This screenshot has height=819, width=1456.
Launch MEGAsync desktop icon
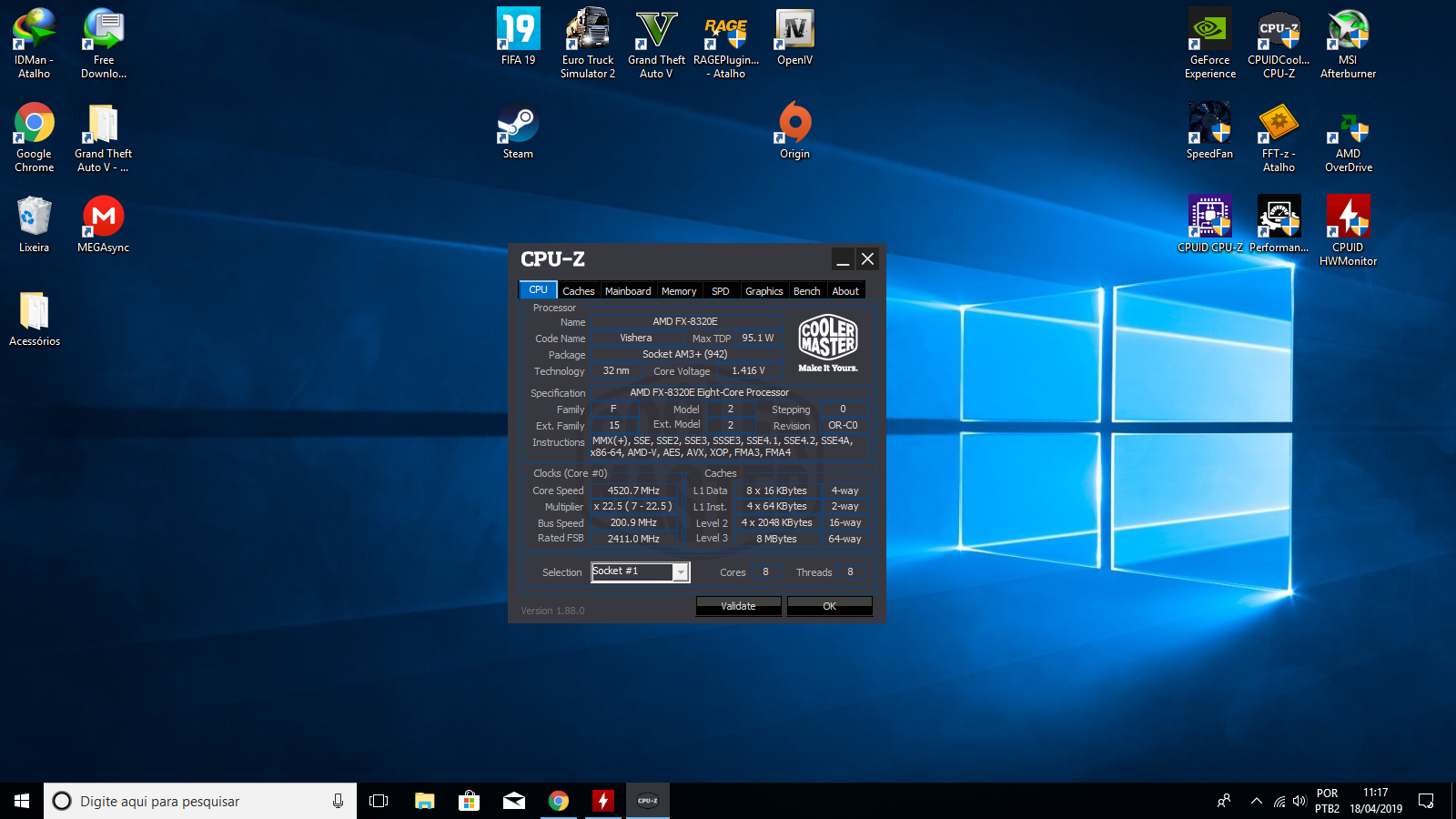click(x=104, y=224)
